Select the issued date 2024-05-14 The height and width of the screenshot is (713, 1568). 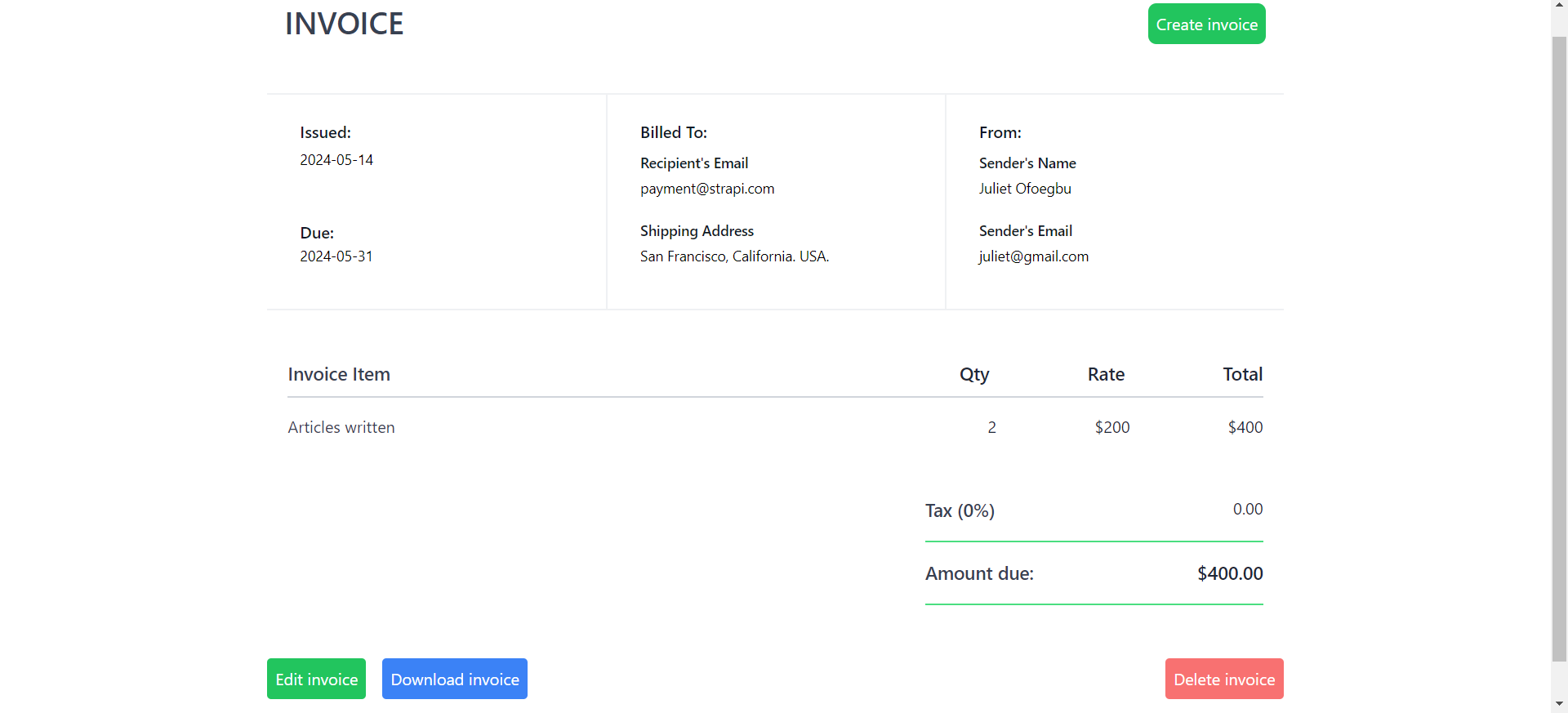[336, 160]
